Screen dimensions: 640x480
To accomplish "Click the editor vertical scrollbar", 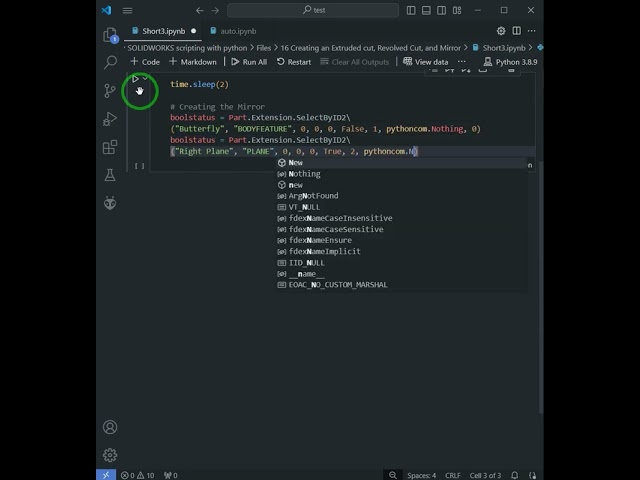I will click(541, 288).
